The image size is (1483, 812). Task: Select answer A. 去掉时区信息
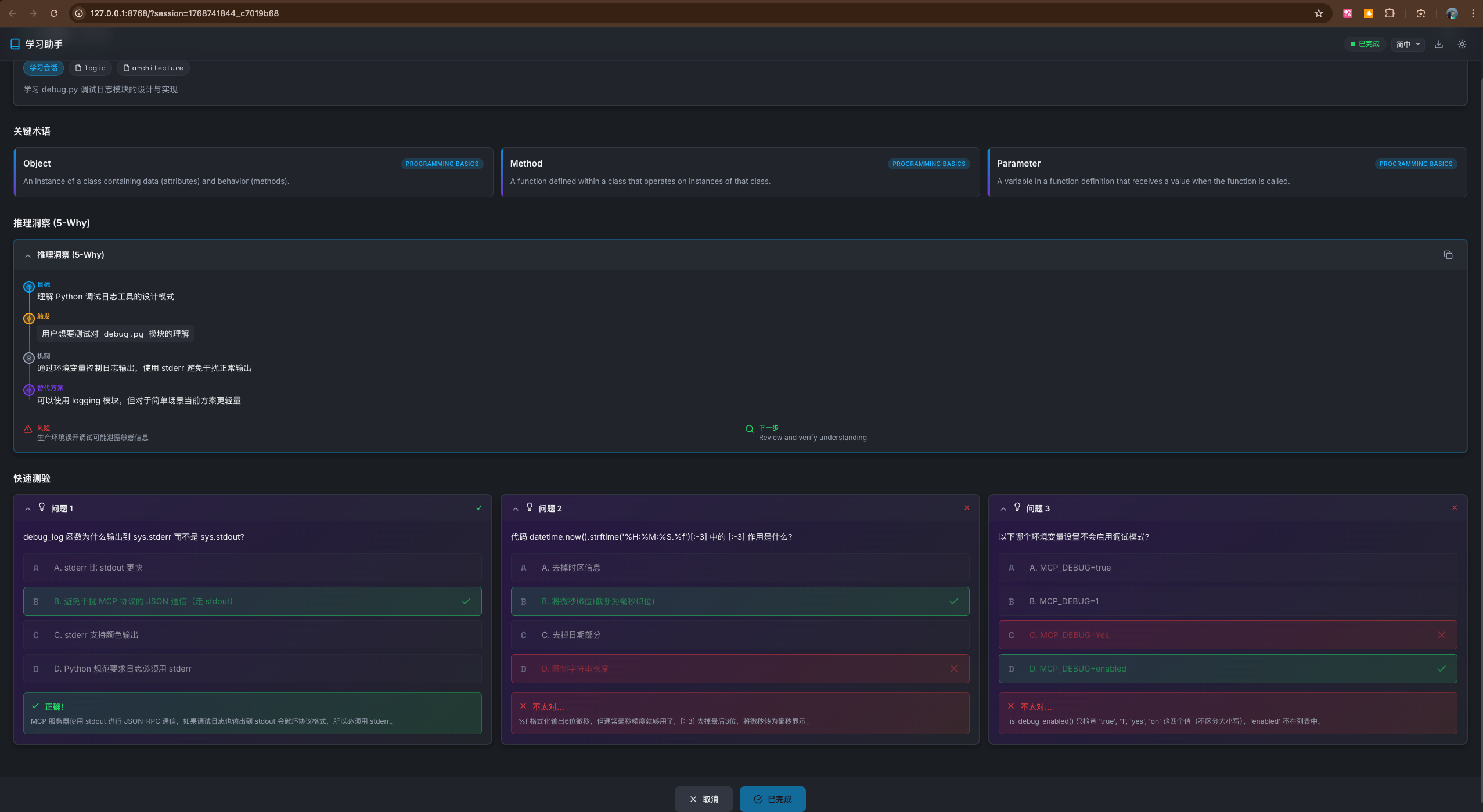(740, 568)
